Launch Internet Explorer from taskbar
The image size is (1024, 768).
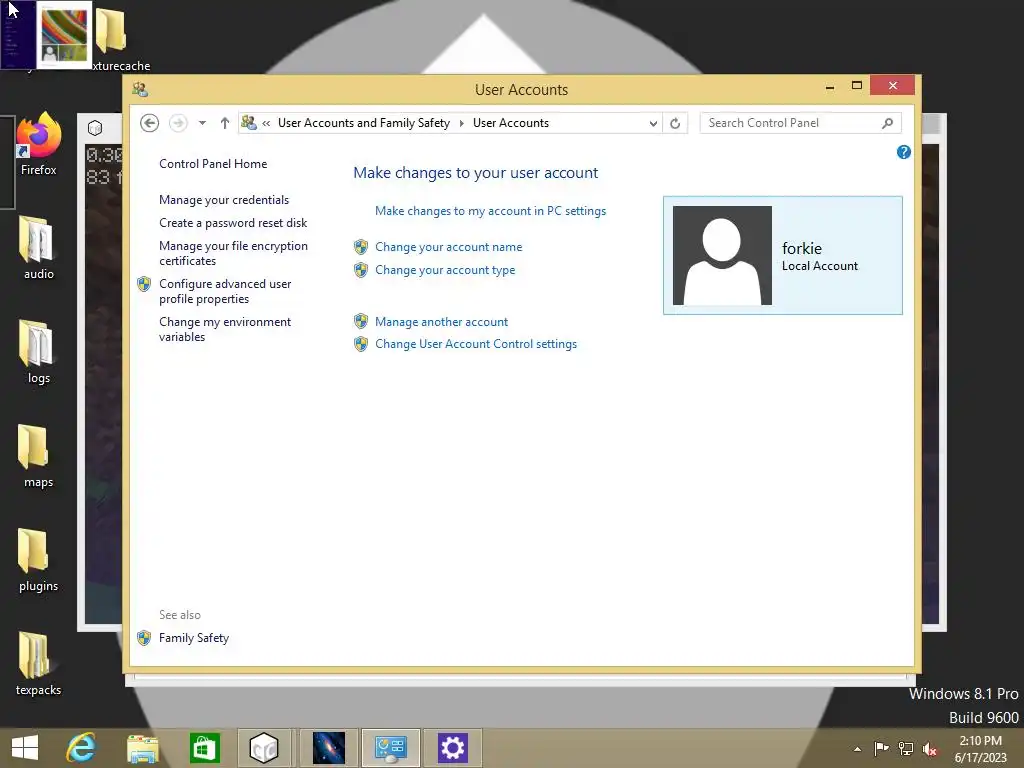81,748
